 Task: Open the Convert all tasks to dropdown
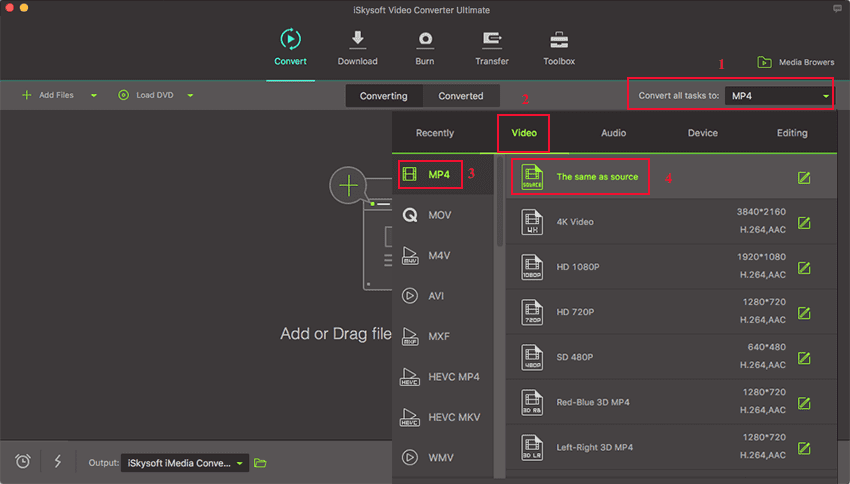(x=779, y=96)
